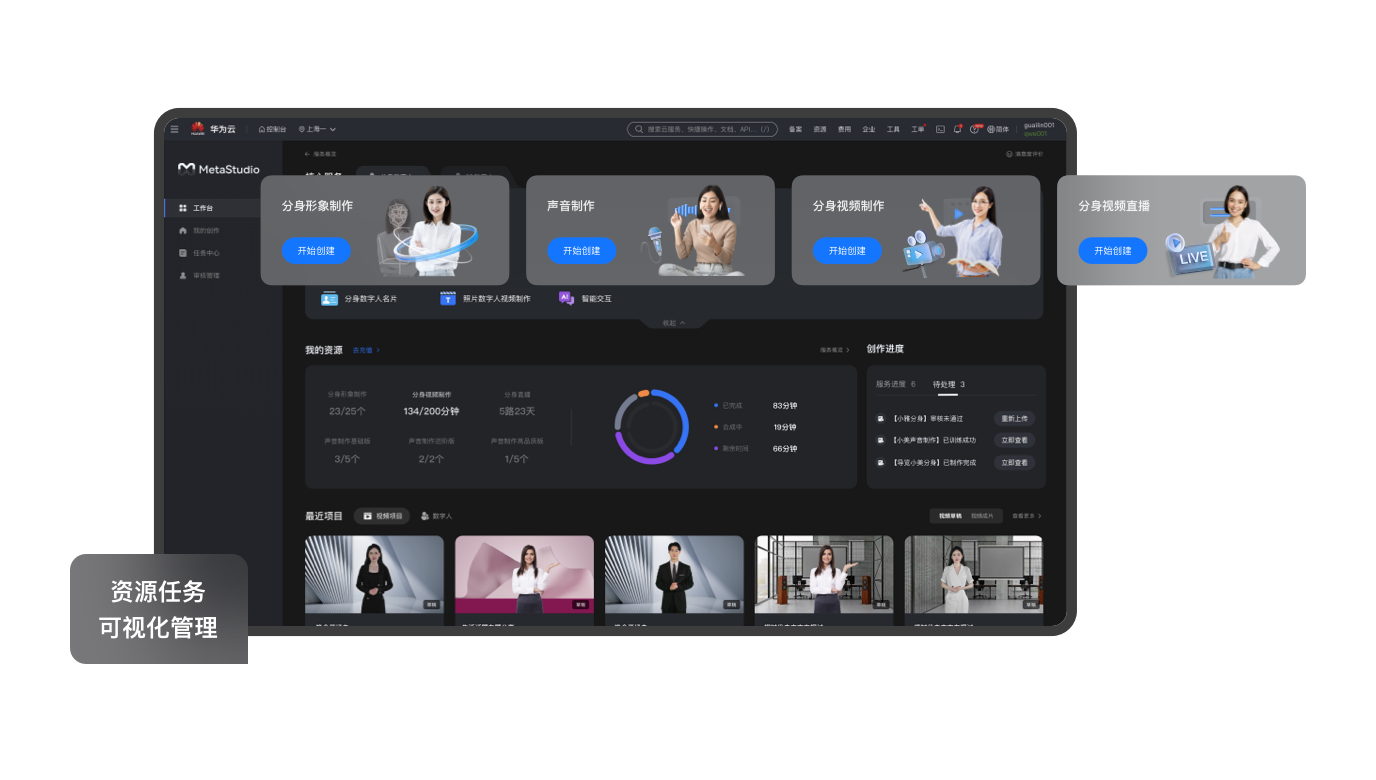Click the orange 合成中 legend dot
The width and height of the screenshot is (1376, 780).
coord(716,427)
